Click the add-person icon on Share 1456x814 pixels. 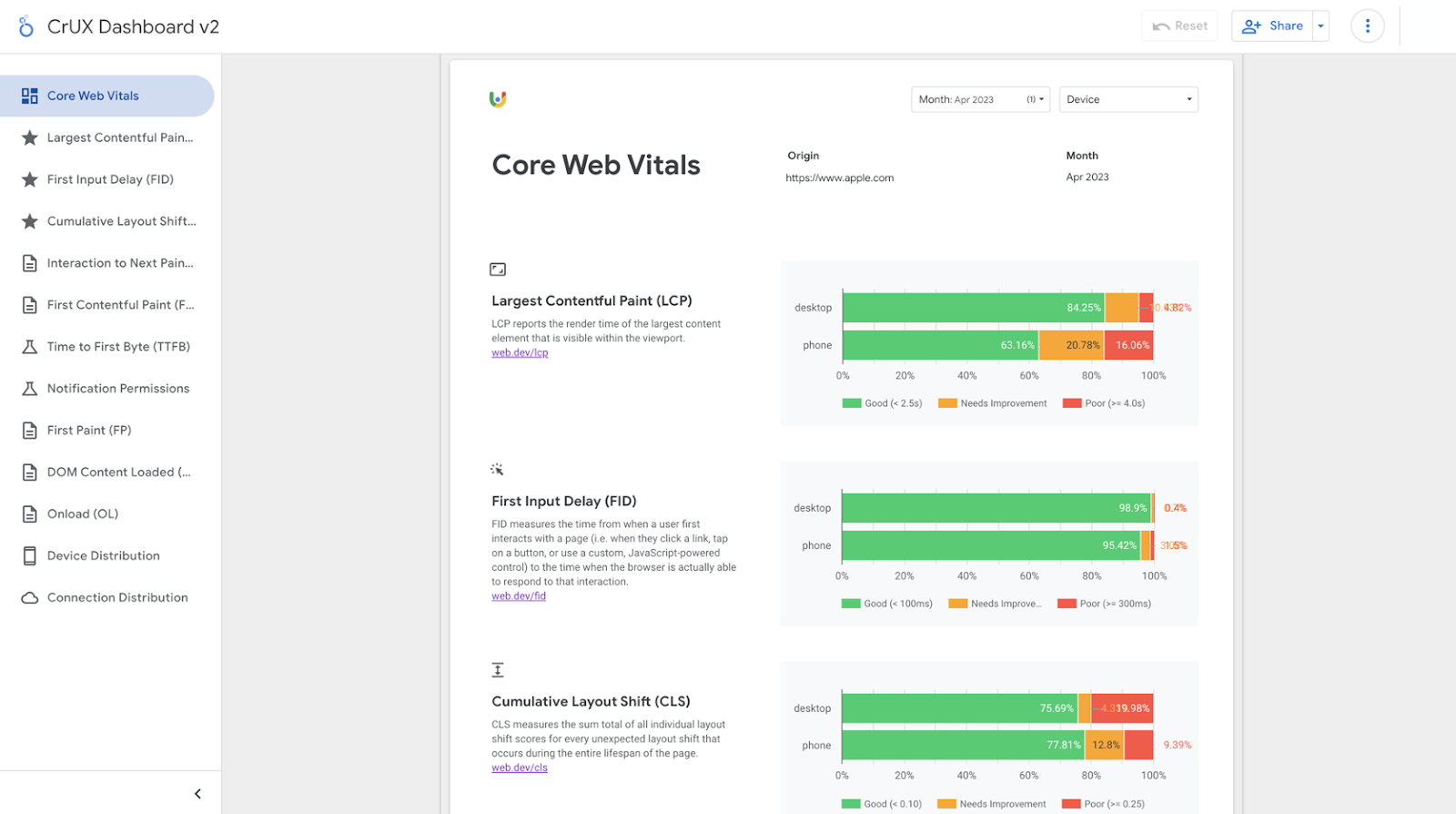(x=1251, y=26)
